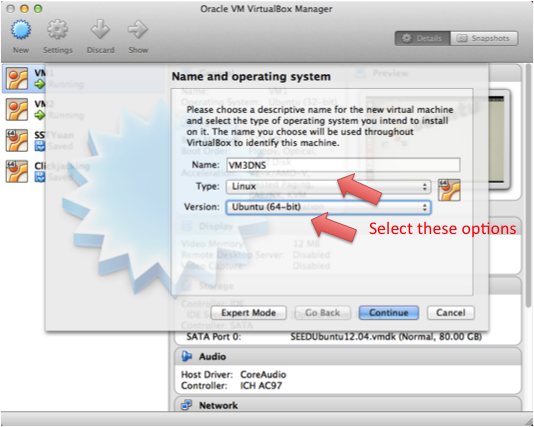The width and height of the screenshot is (534, 427).
Task: Click the Network section icon
Action: tap(187, 405)
